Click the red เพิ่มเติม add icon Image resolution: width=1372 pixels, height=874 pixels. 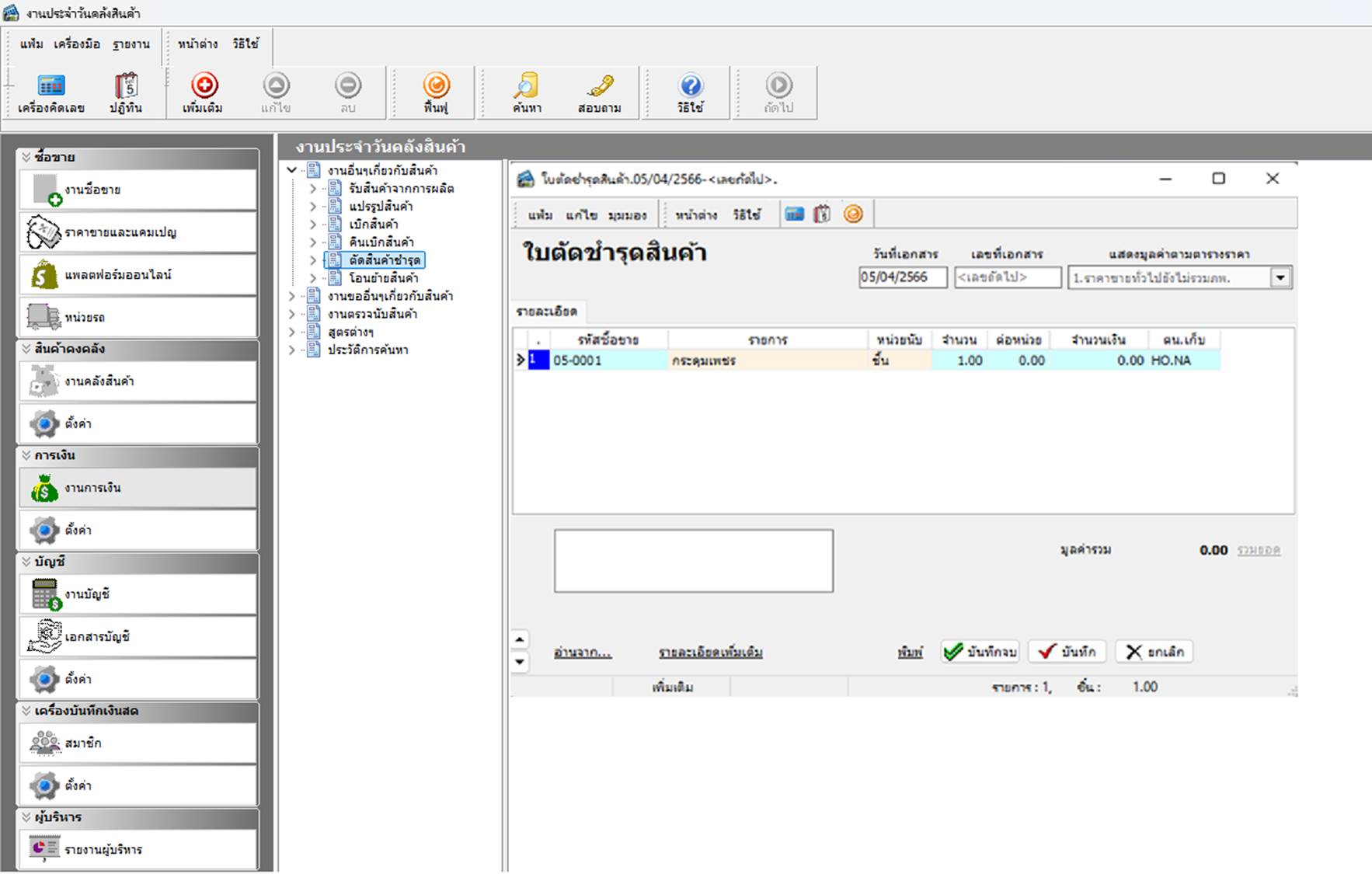(204, 93)
